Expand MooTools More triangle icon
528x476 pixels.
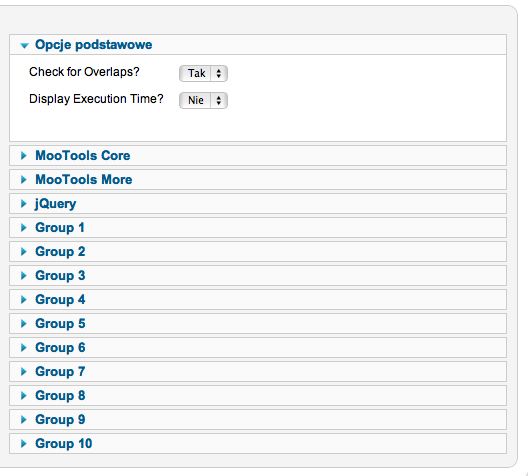click(24, 179)
